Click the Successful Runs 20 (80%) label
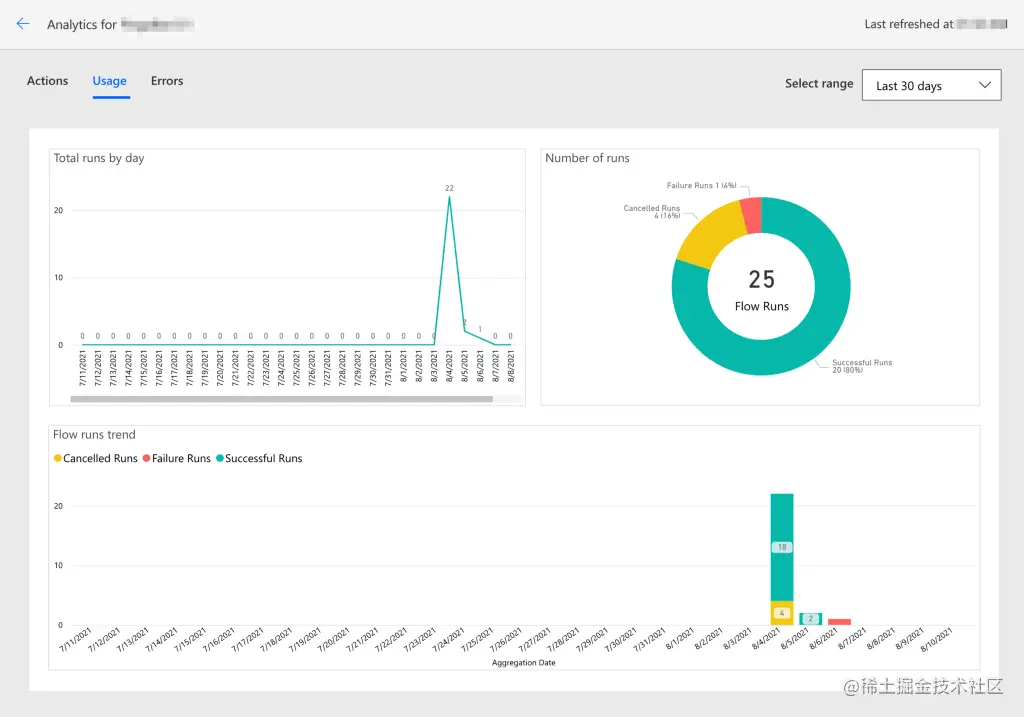 click(862, 366)
